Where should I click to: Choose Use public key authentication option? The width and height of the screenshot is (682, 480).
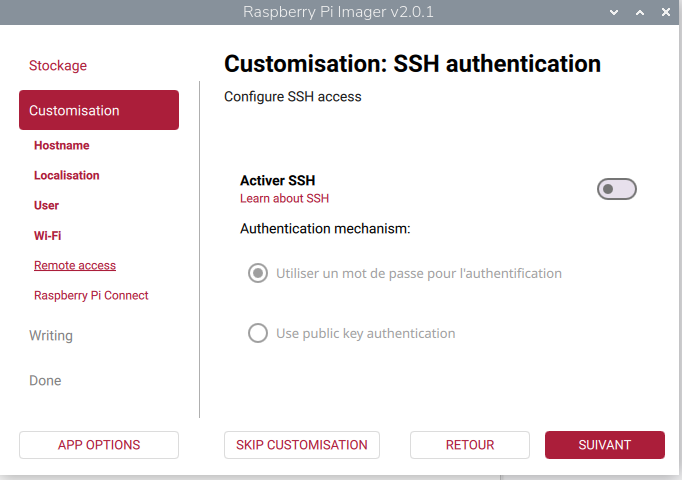pos(258,333)
